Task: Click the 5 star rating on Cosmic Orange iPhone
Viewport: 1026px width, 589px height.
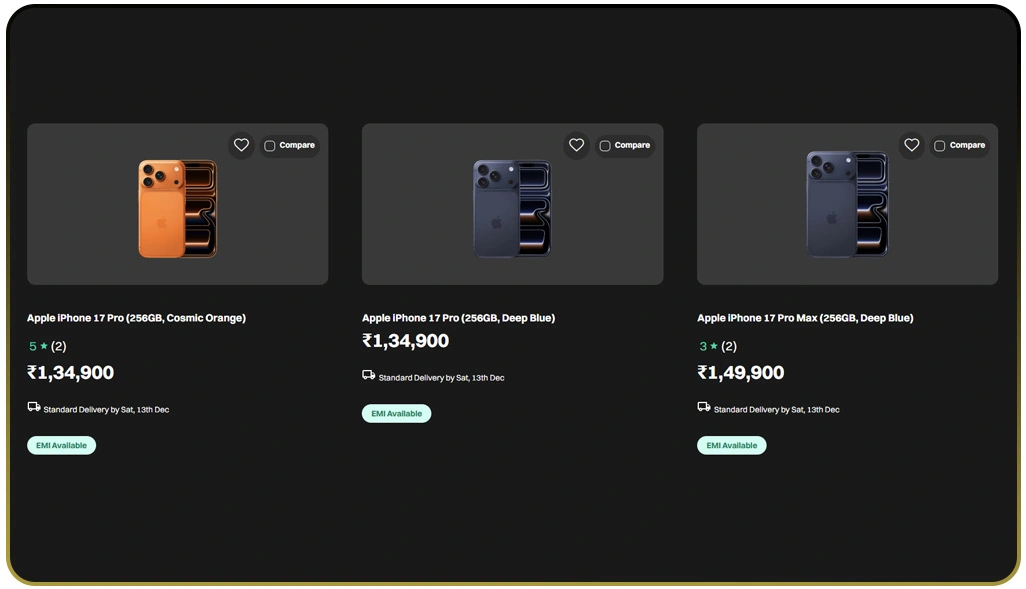Action: (38, 346)
